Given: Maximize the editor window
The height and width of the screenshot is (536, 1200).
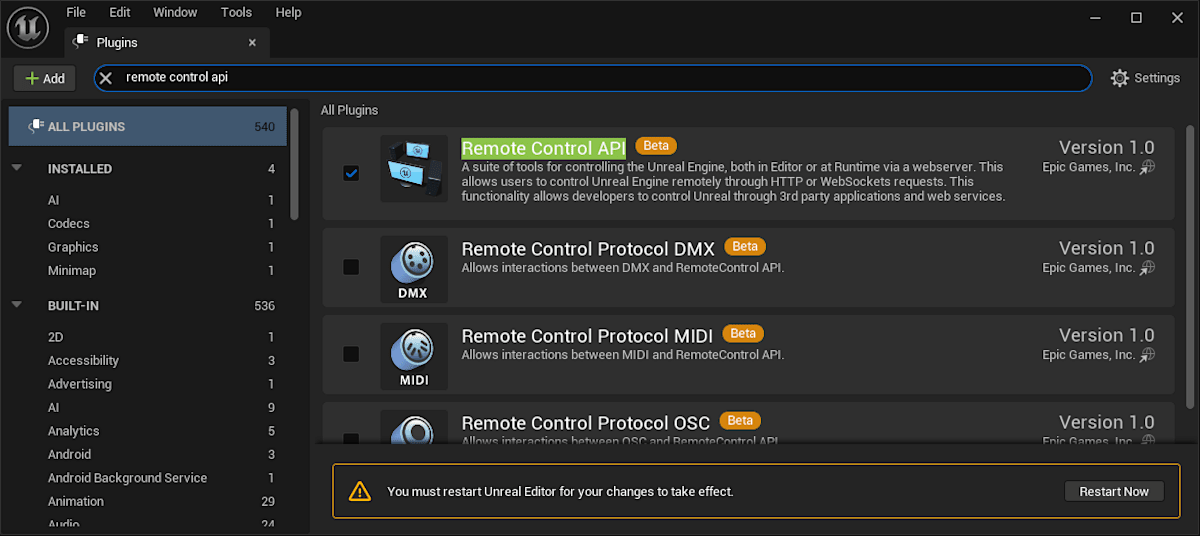Looking at the screenshot, I should tap(1136, 17).
